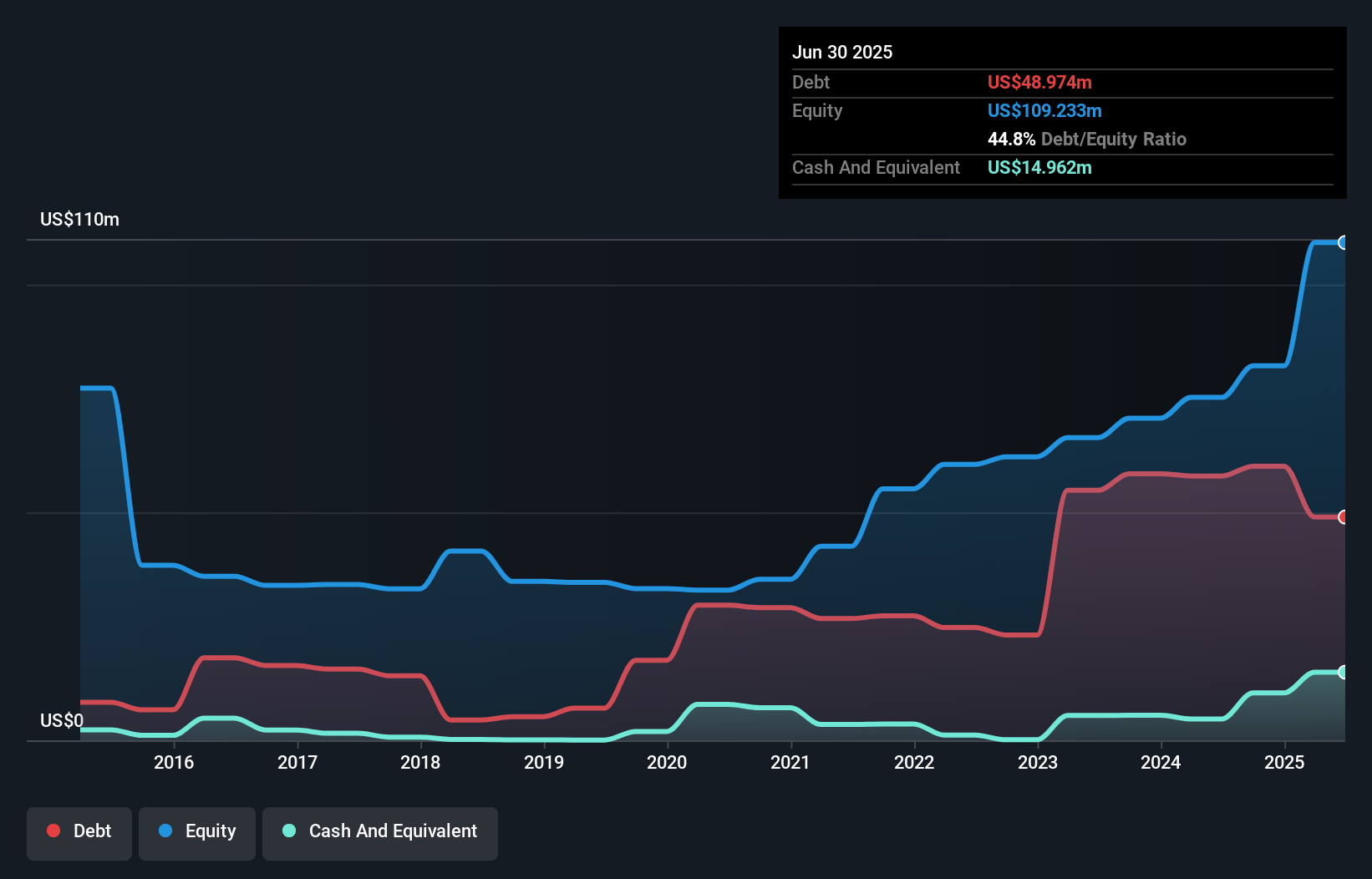Click the blue dot in Equity legend
Image resolution: width=1372 pixels, height=879 pixels.
(165, 831)
